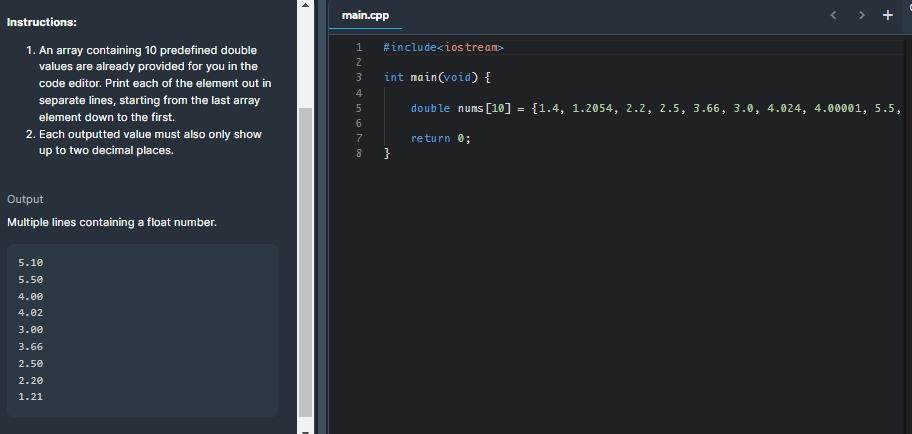The image size is (912, 434).
Task: Go to previous tab with left chevron
Action: (x=833, y=15)
